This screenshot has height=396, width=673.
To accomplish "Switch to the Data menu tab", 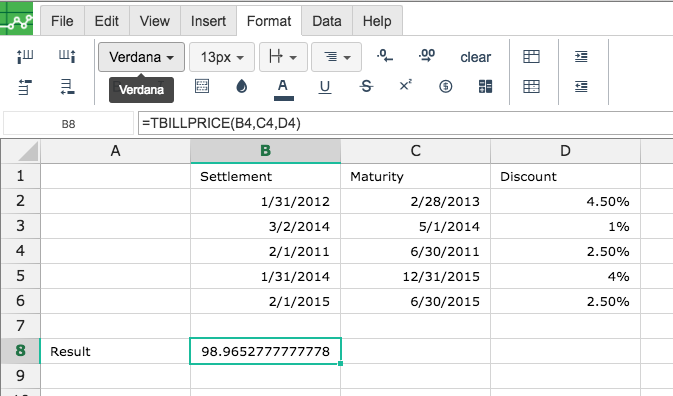I will click(327, 21).
